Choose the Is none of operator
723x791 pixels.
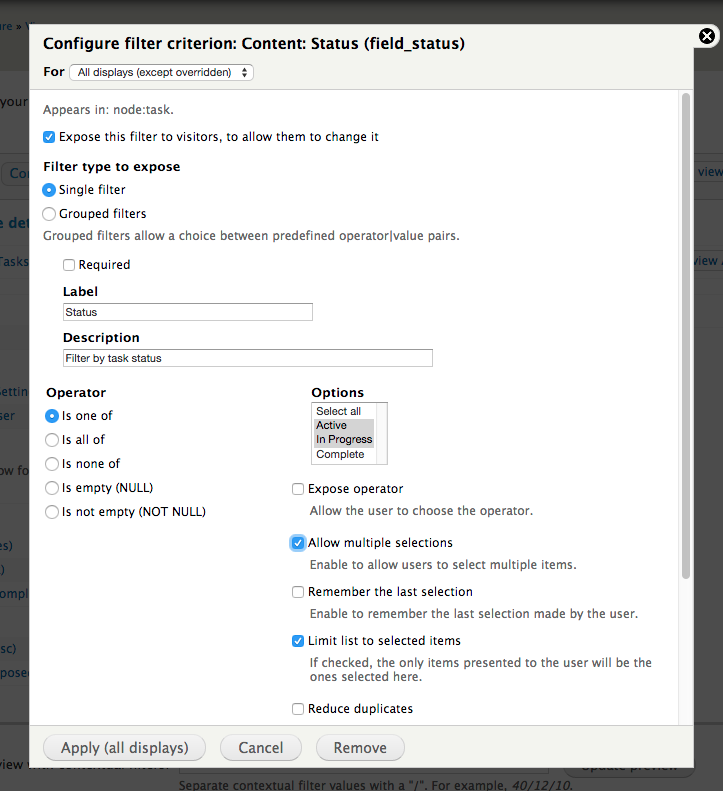coord(52,464)
